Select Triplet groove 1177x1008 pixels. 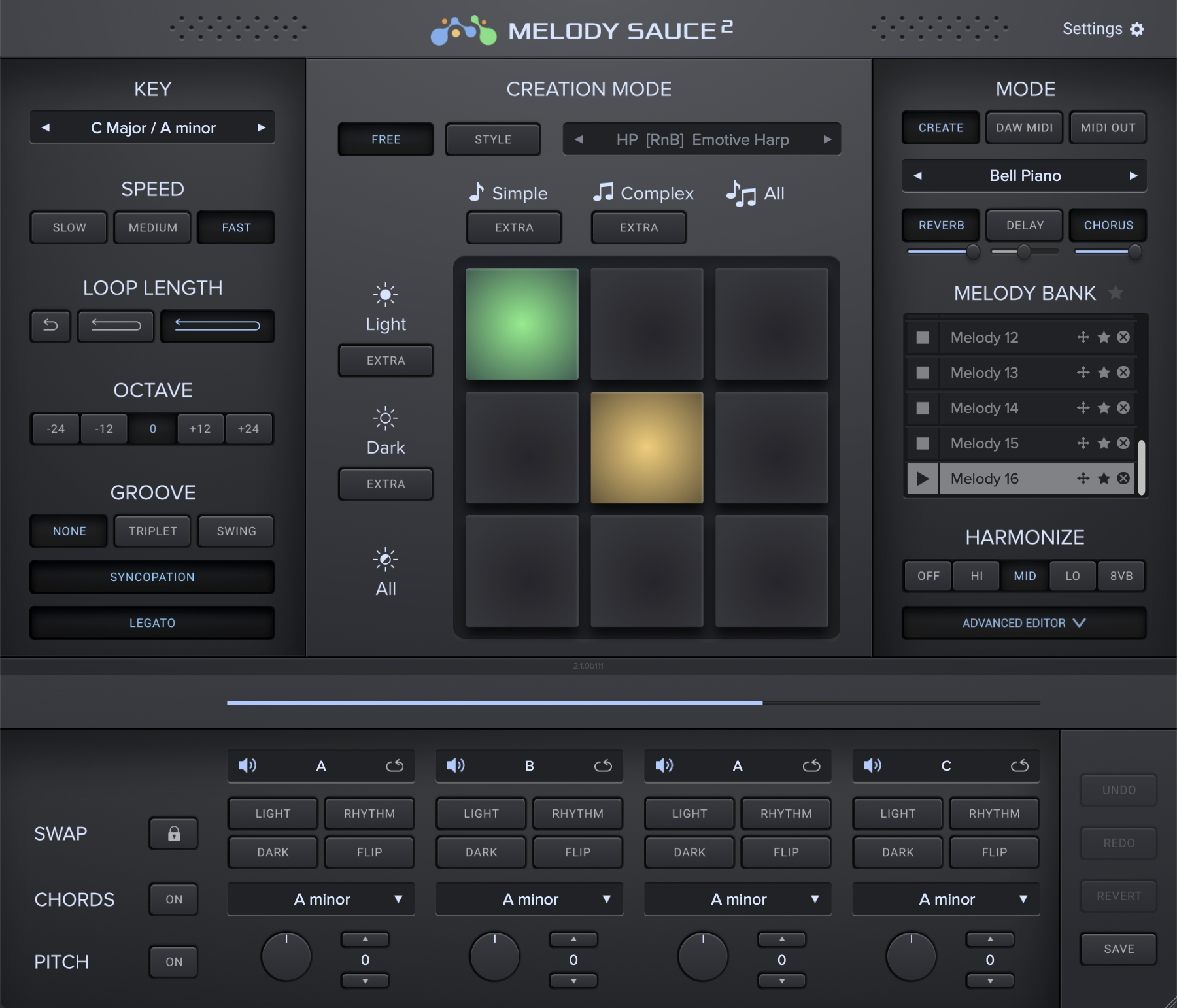pos(152,531)
